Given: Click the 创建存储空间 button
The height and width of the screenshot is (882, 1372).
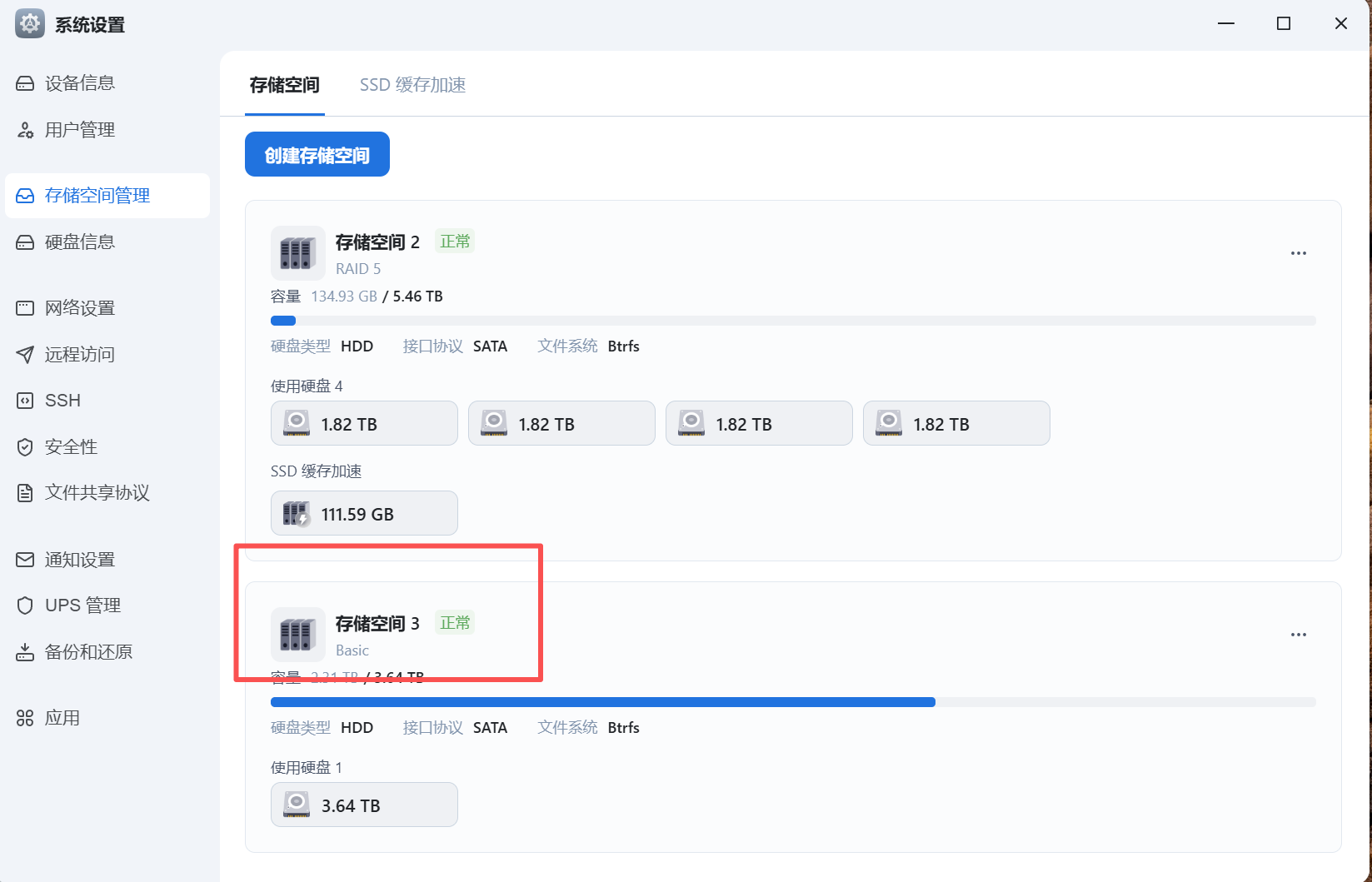Looking at the screenshot, I should click(x=317, y=155).
